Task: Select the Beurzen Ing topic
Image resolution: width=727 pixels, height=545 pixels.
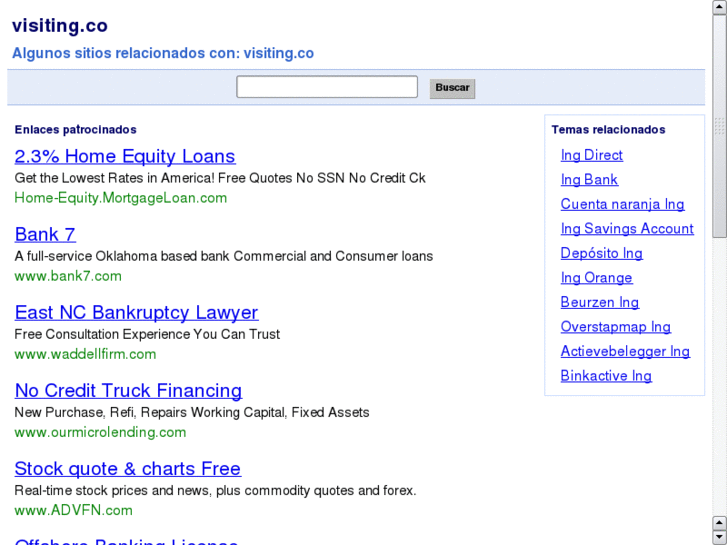Action: tap(599, 302)
